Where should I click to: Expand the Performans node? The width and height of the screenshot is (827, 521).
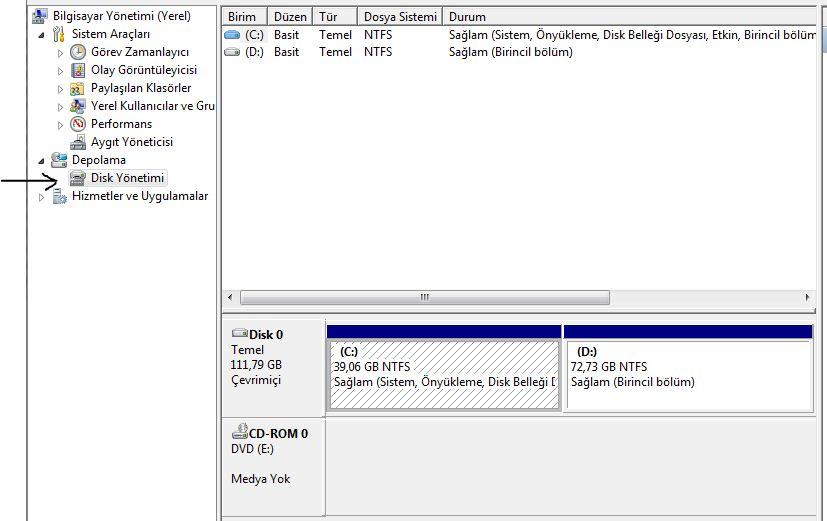coord(60,125)
